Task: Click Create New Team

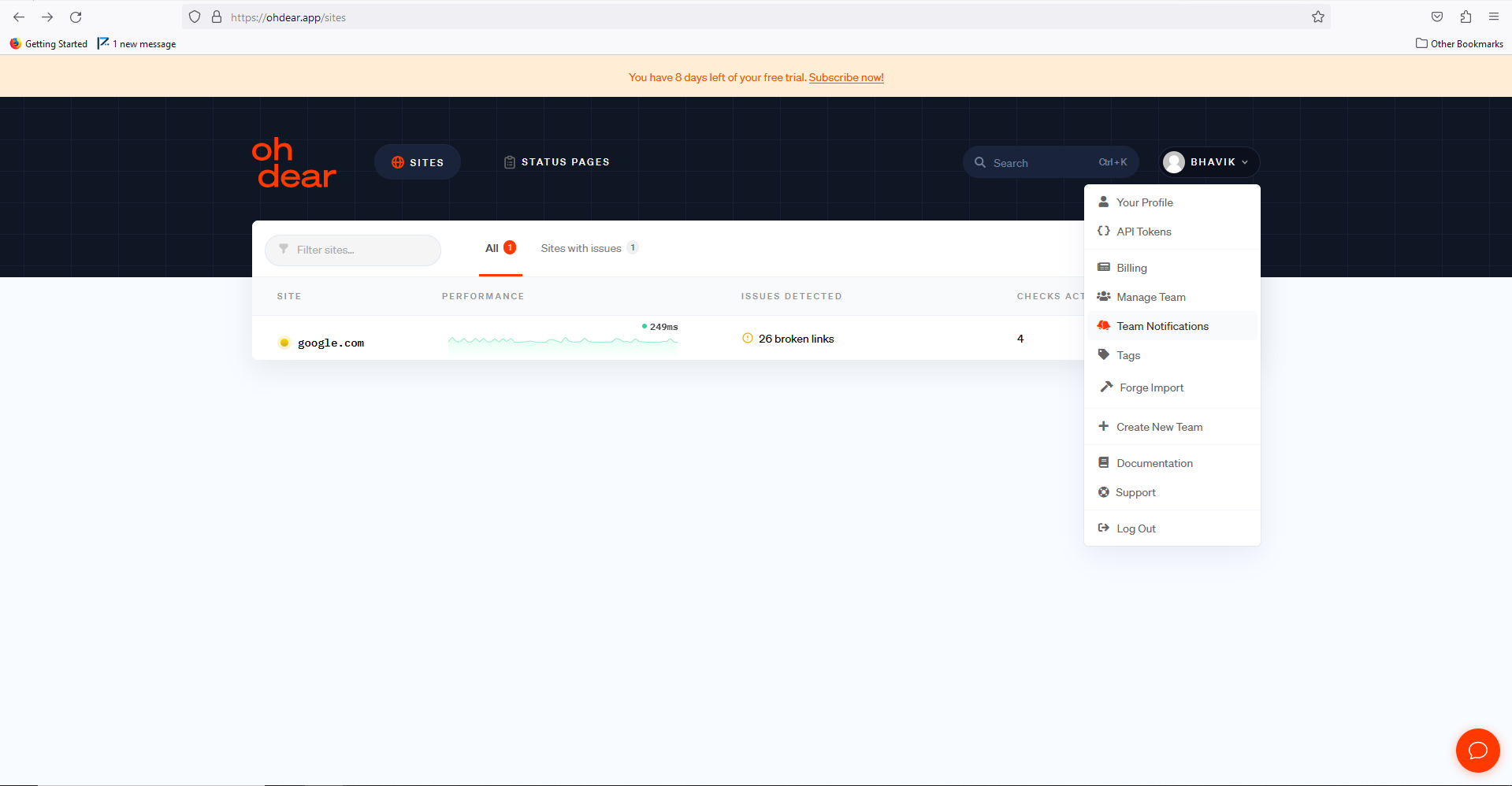Action: point(1172,427)
